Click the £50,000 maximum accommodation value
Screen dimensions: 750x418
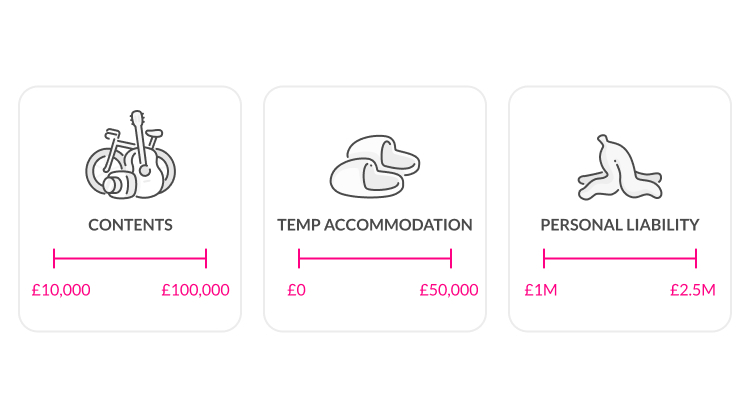[448, 291]
